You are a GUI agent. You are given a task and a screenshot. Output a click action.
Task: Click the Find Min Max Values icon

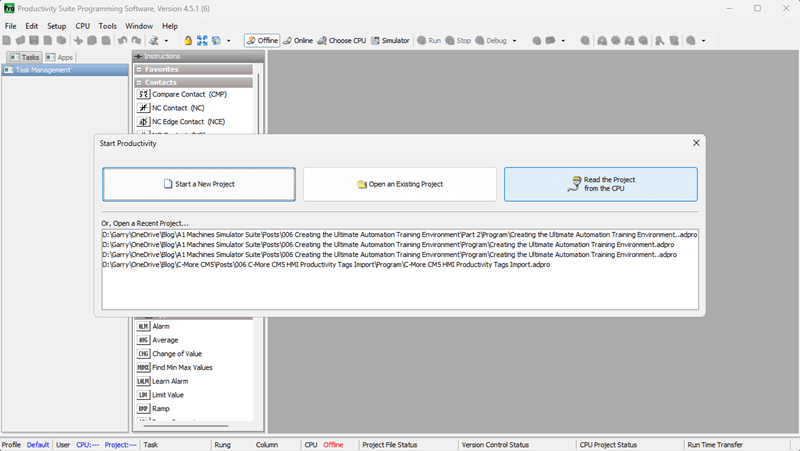143,368
